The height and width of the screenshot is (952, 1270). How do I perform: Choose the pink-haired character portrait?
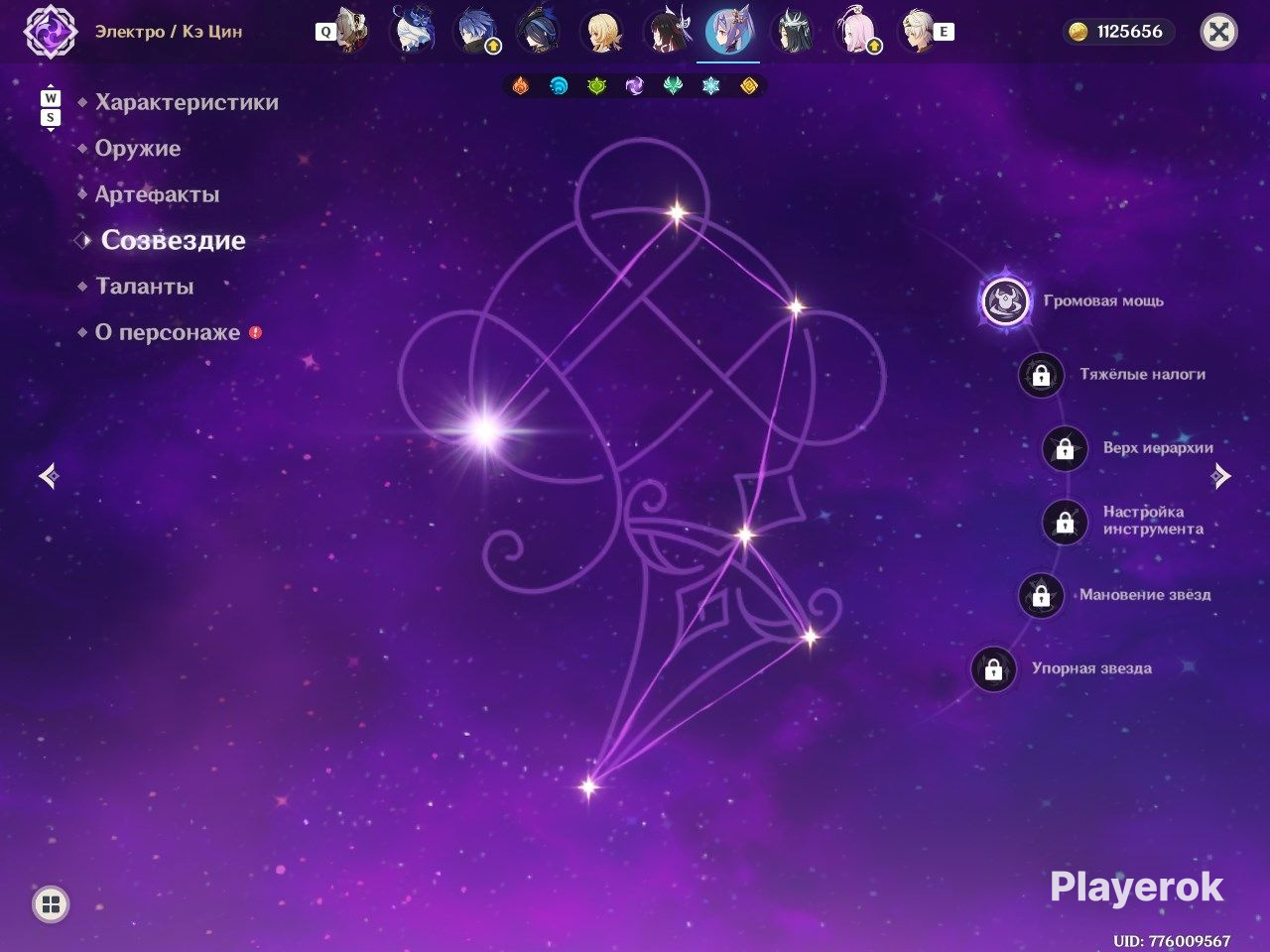coord(856,32)
